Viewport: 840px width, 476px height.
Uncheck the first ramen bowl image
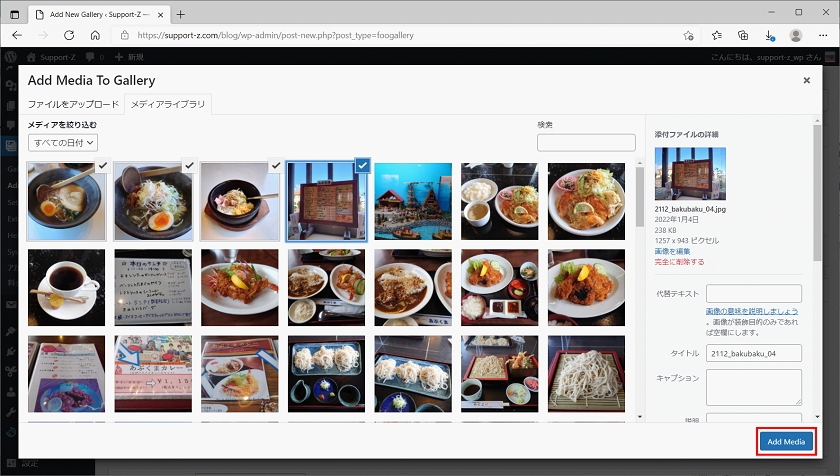click(x=102, y=167)
